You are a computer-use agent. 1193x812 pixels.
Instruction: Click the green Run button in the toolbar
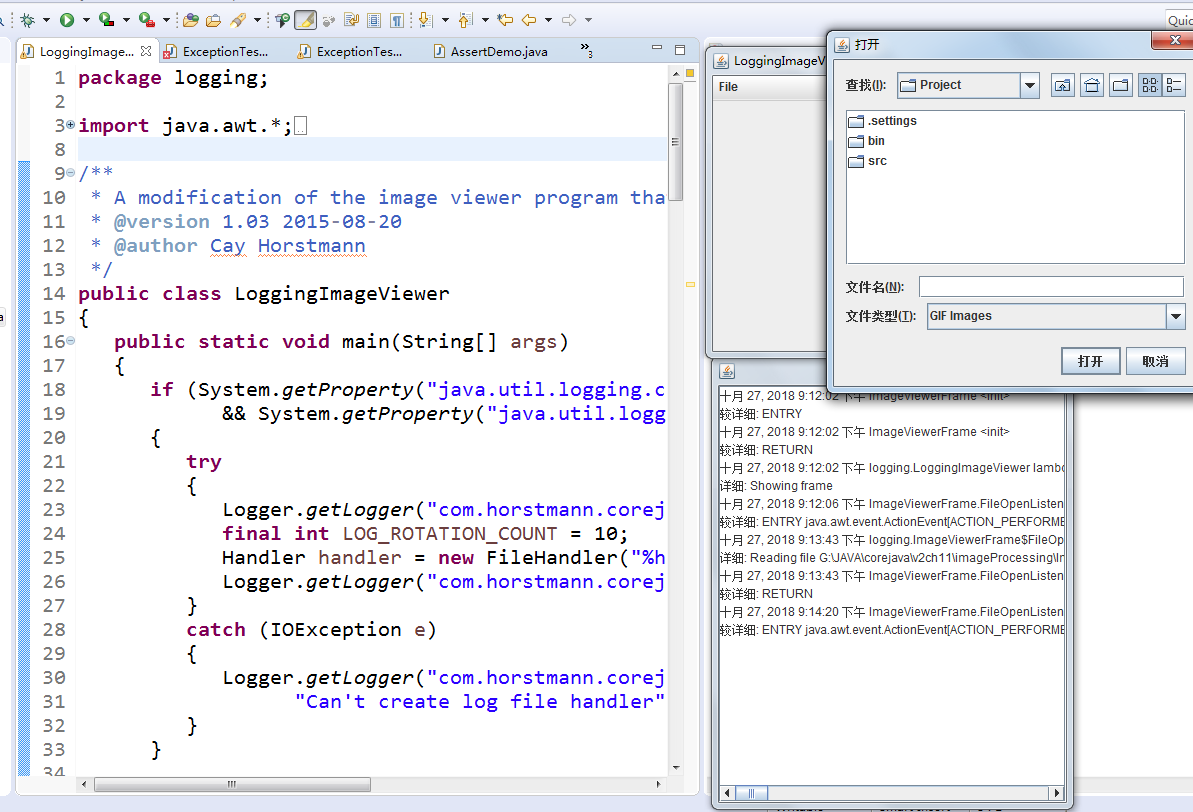pos(67,19)
